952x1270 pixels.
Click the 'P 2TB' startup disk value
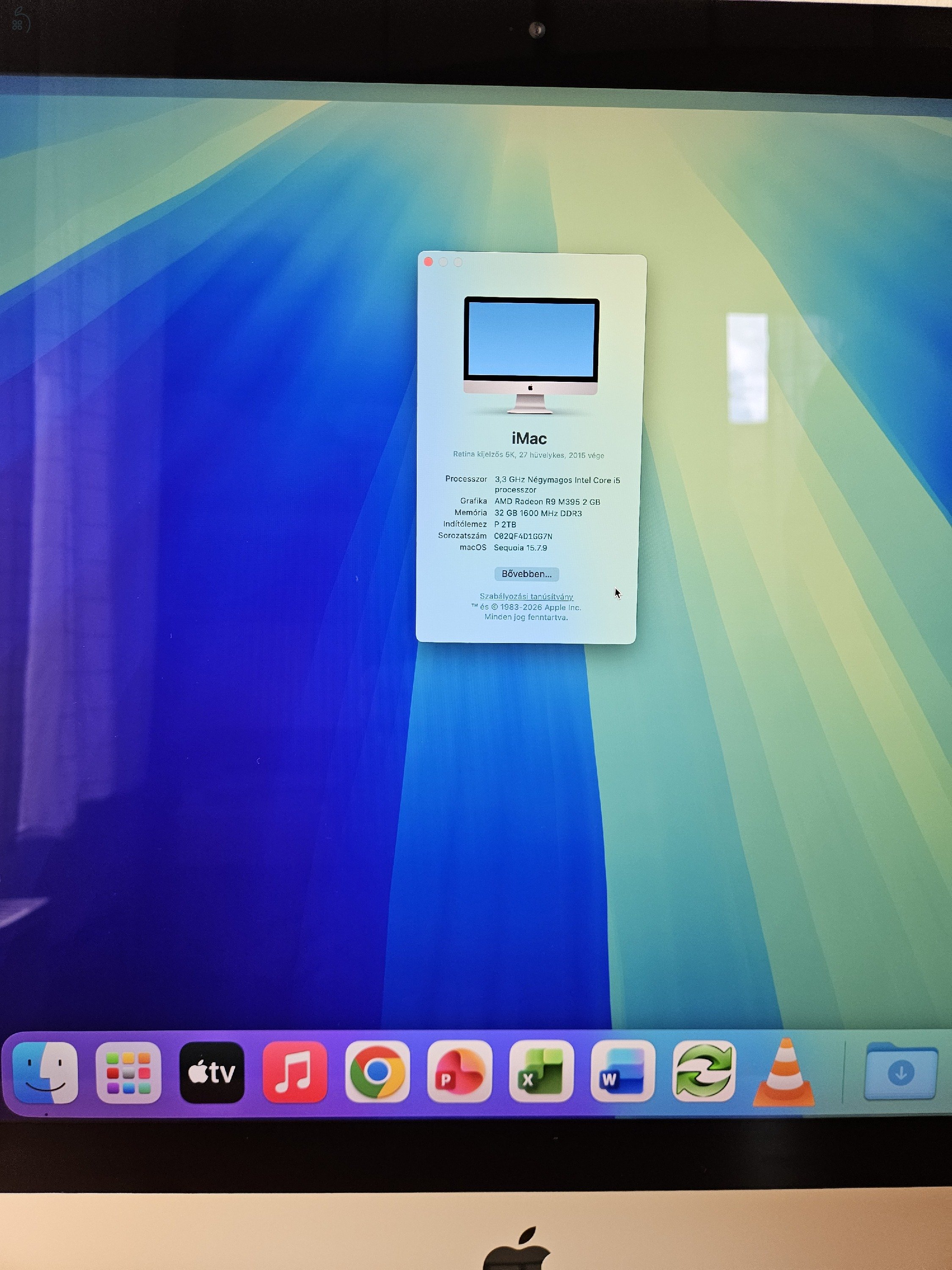click(505, 525)
